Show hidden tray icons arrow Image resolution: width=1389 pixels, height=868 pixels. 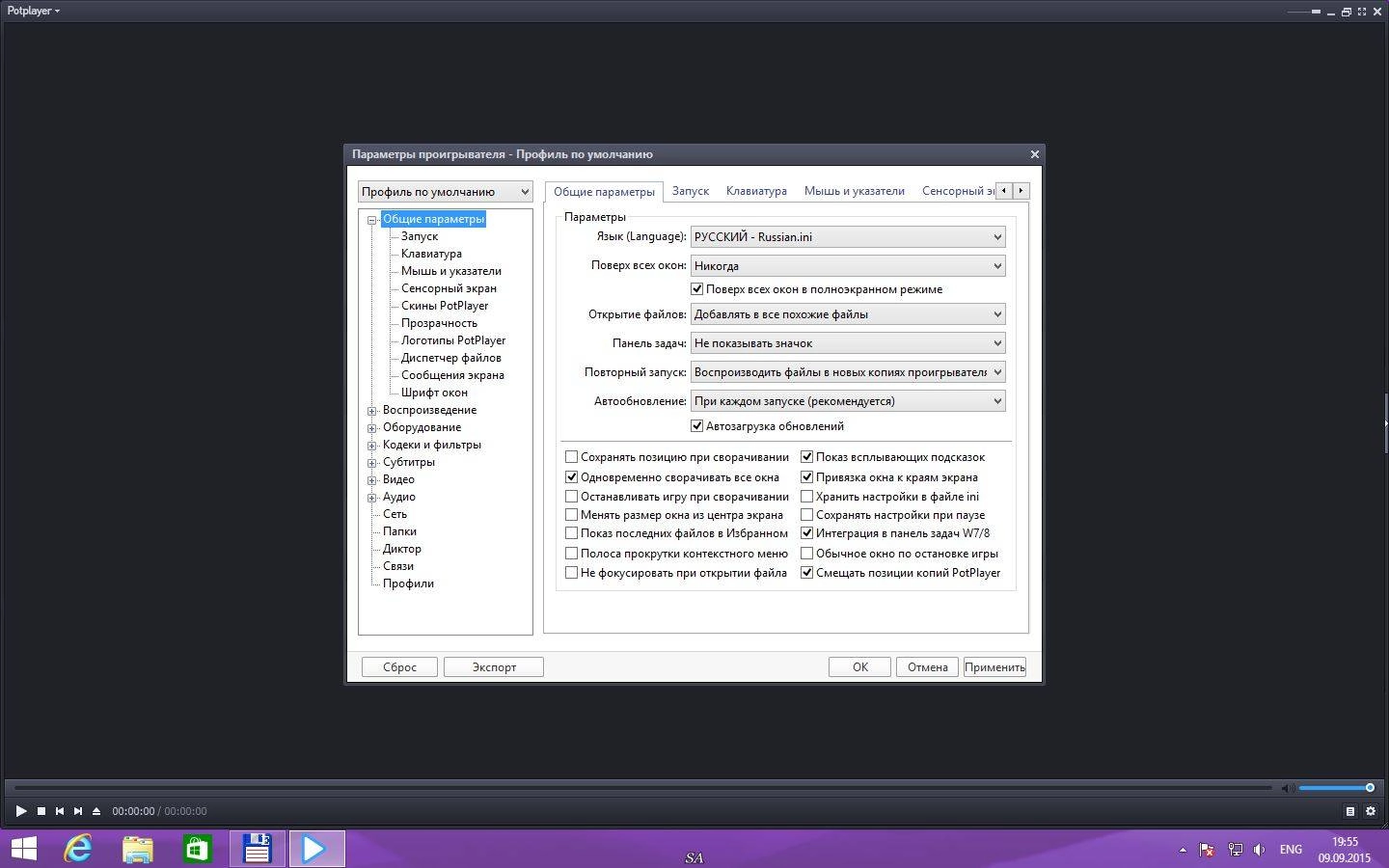[1183, 850]
